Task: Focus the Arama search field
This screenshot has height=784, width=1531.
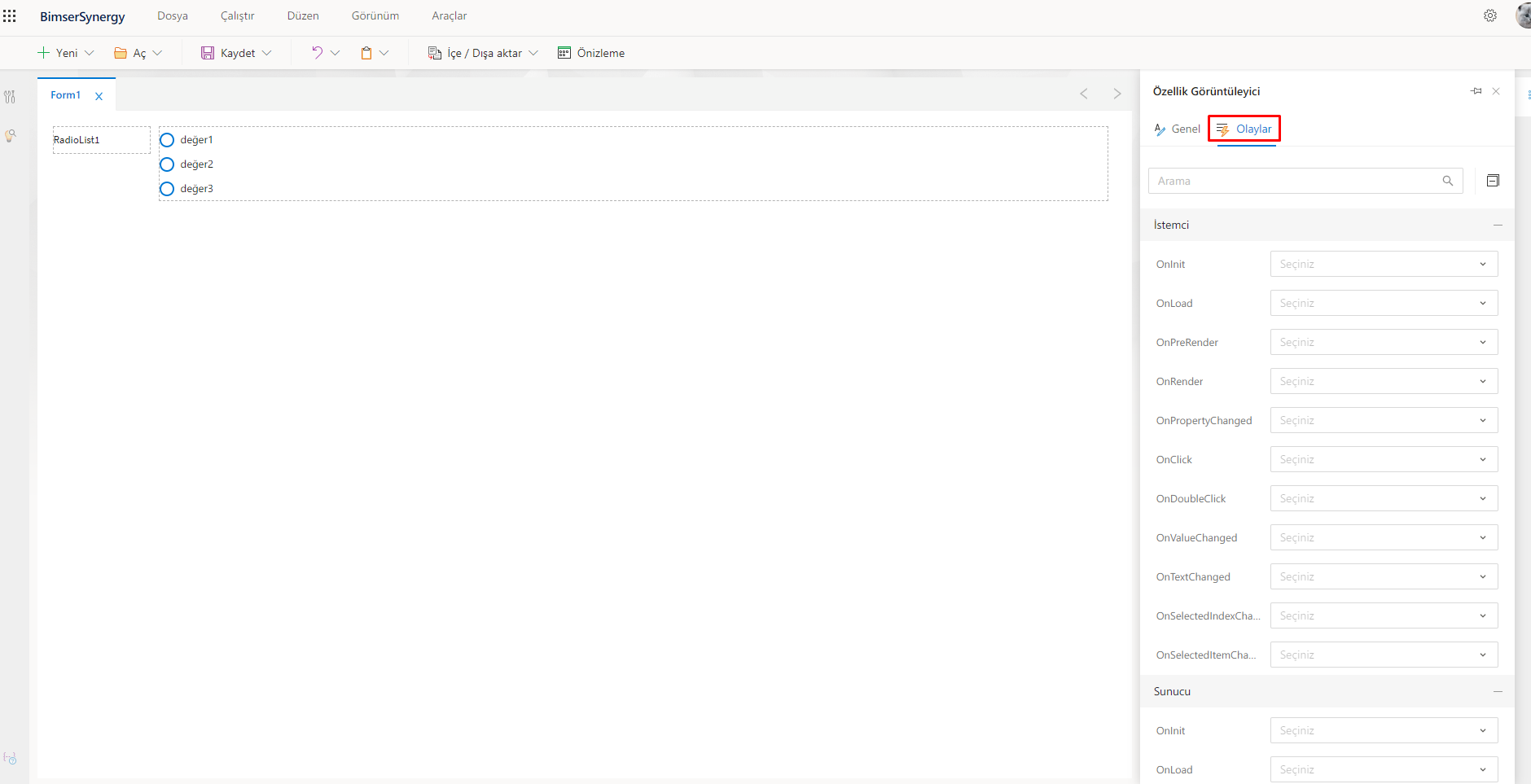Action: pyautogui.click(x=1305, y=181)
